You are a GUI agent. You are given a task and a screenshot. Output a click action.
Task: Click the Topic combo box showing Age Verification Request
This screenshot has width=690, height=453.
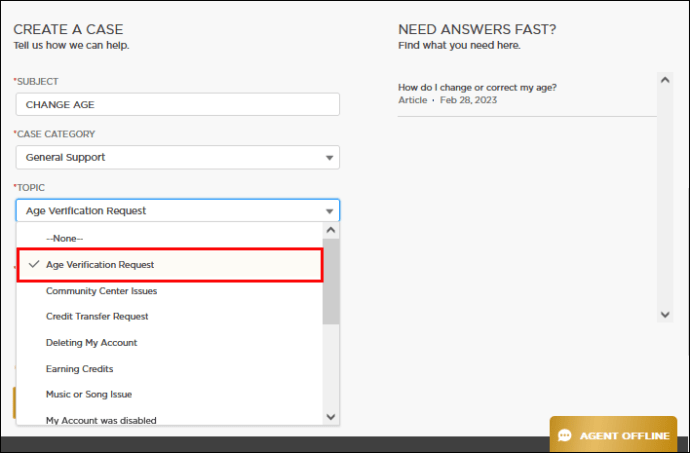[170, 211]
